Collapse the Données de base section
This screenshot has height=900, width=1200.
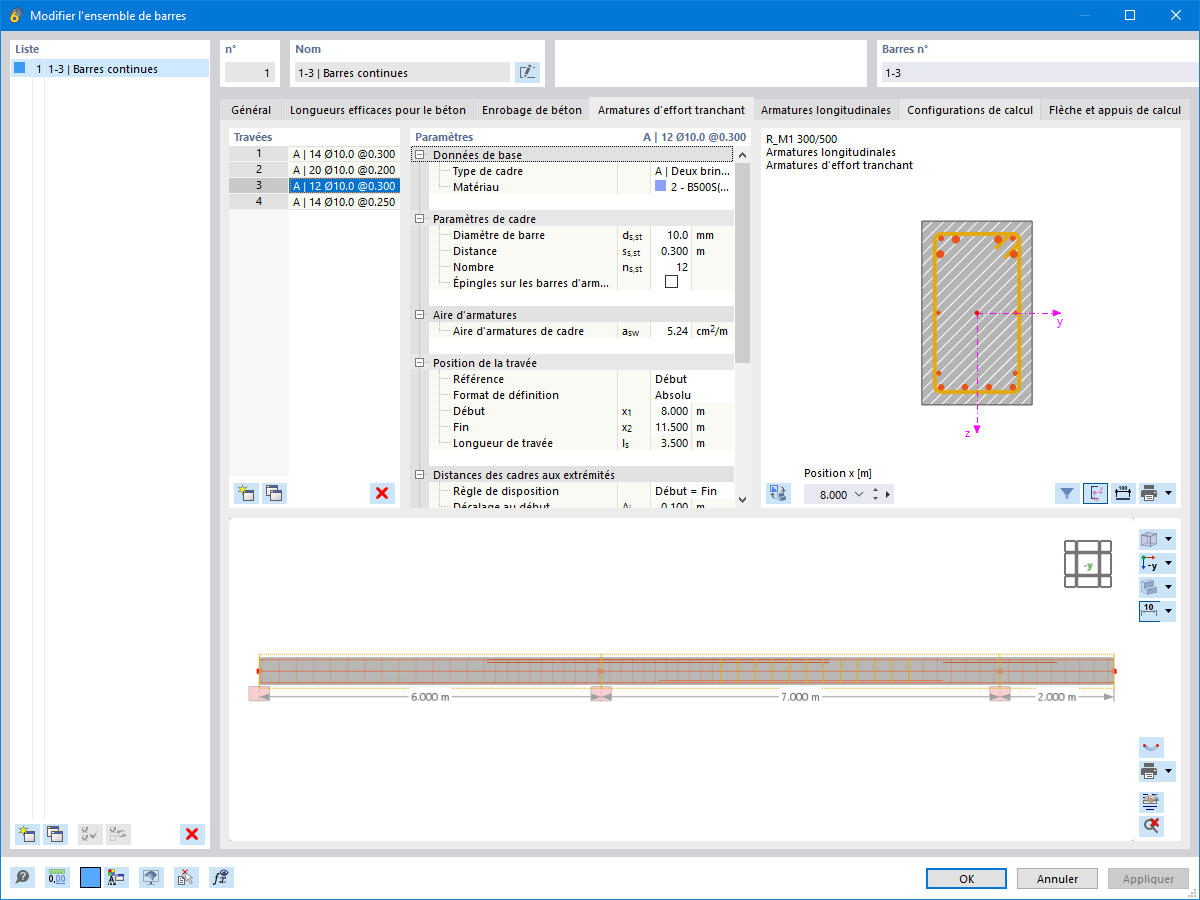(x=420, y=155)
